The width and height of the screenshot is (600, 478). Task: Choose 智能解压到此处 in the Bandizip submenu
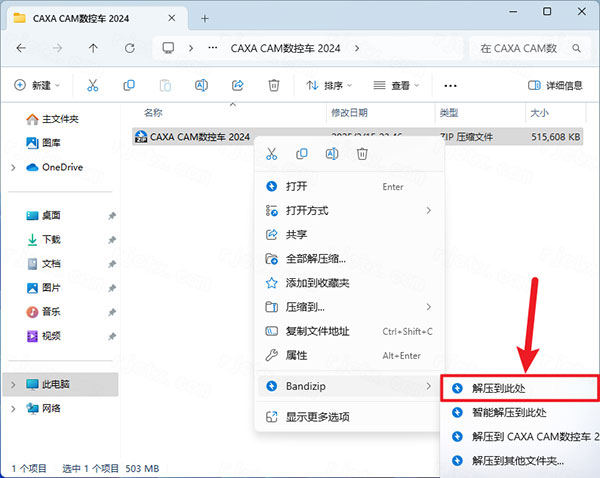[x=521, y=413]
